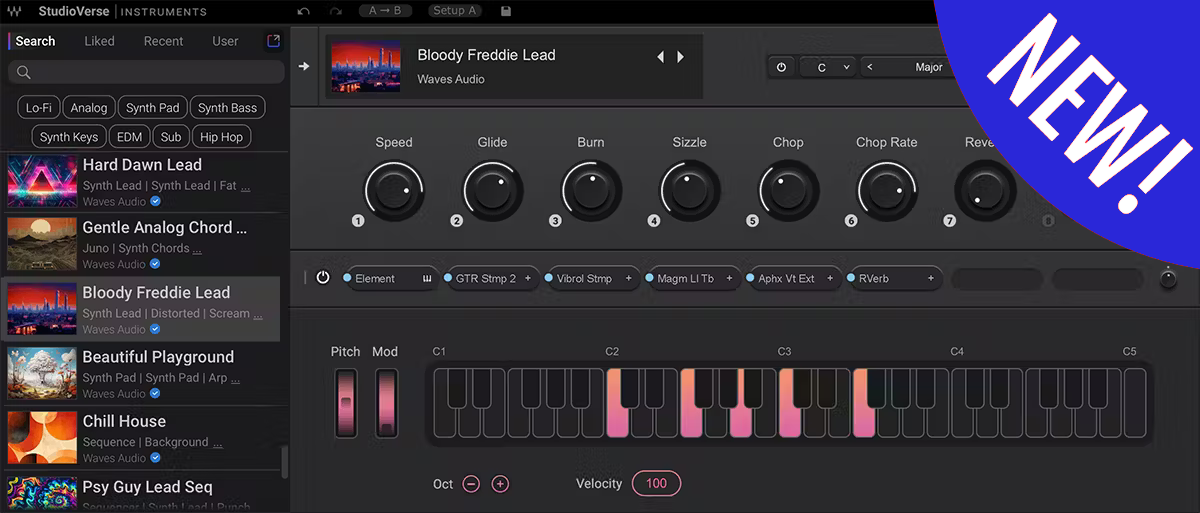Click the save floppy disk icon
Viewport: 1200px width, 513px height.
click(506, 11)
